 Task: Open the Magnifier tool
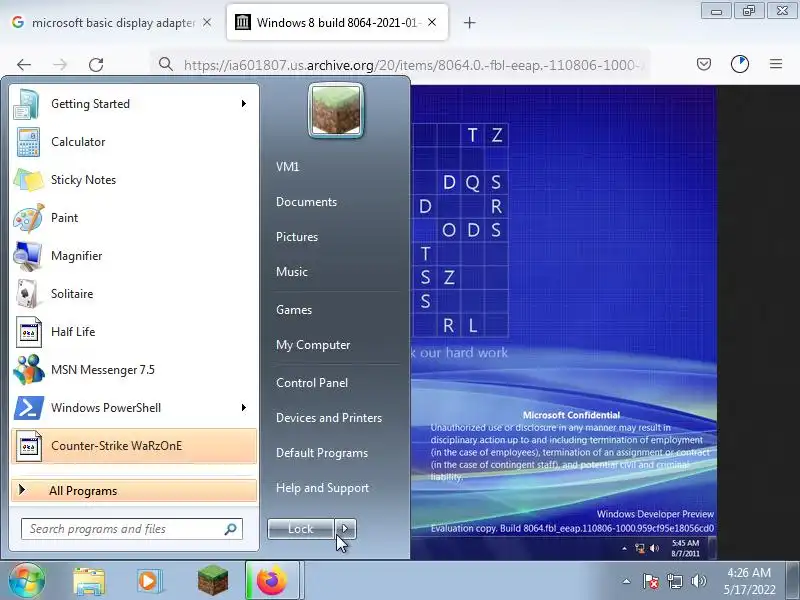click(134, 256)
